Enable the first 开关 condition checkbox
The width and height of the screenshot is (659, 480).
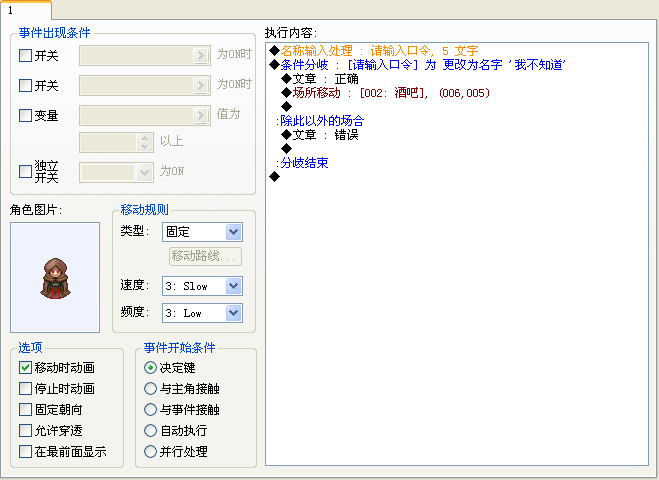point(25,55)
